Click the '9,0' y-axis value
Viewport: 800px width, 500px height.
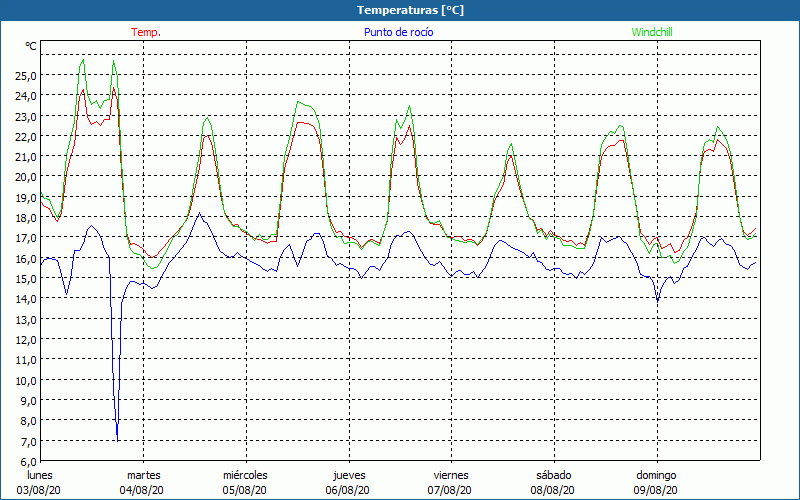[28, 401]
